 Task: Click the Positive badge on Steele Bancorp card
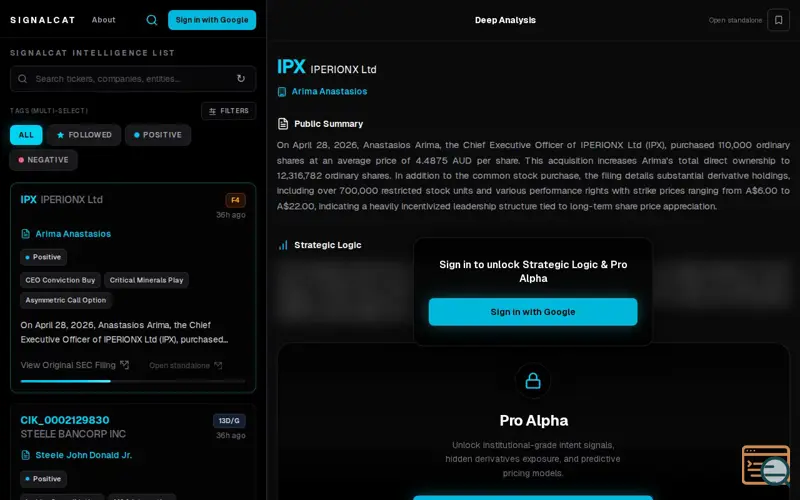pyautogui.click(x=43, y=479)
